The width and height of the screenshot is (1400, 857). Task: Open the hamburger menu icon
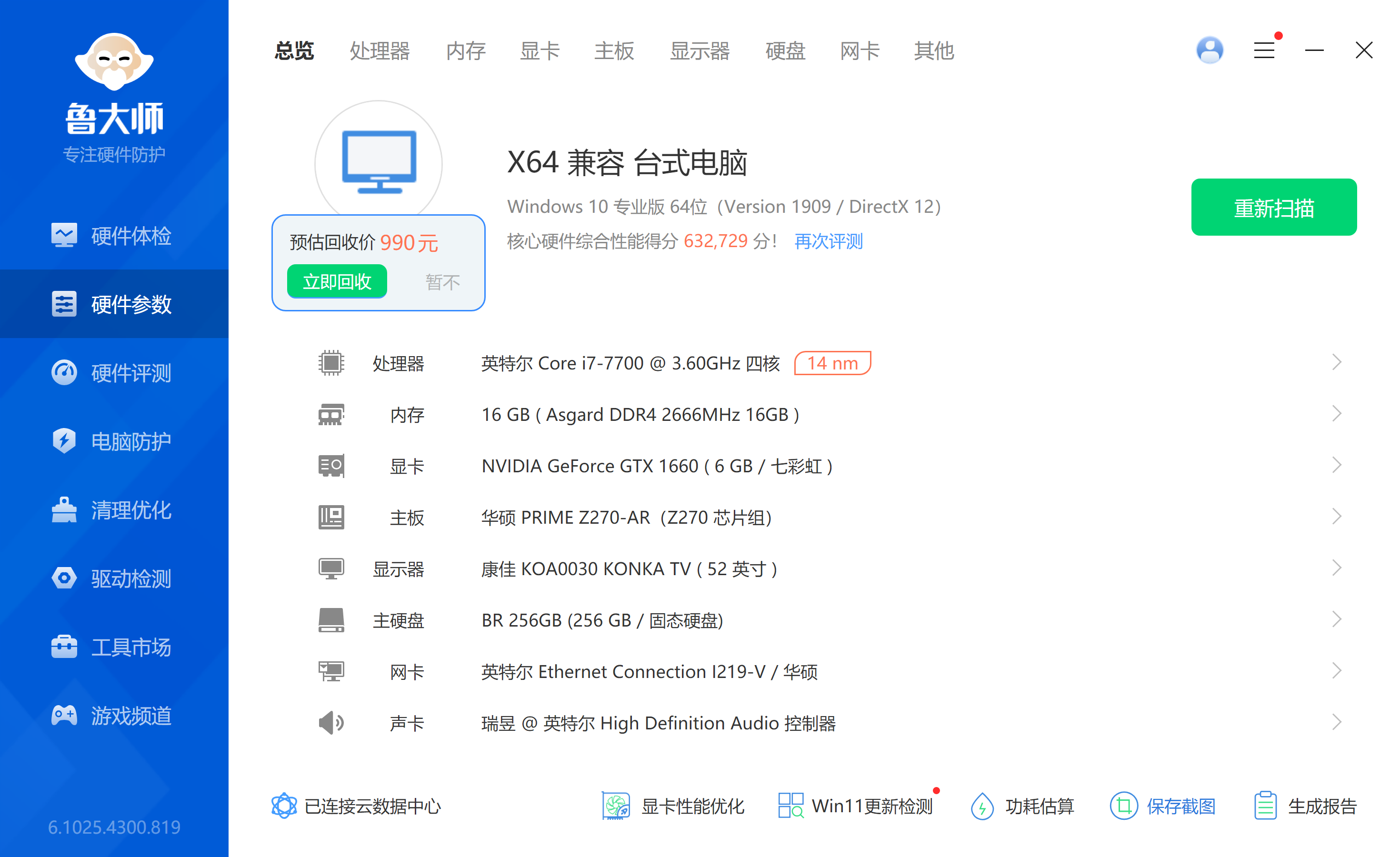(1264, 50)
